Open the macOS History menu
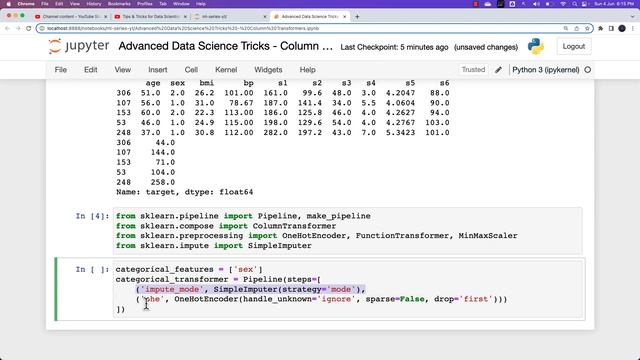640x360 pixels. tap(93, 4)
